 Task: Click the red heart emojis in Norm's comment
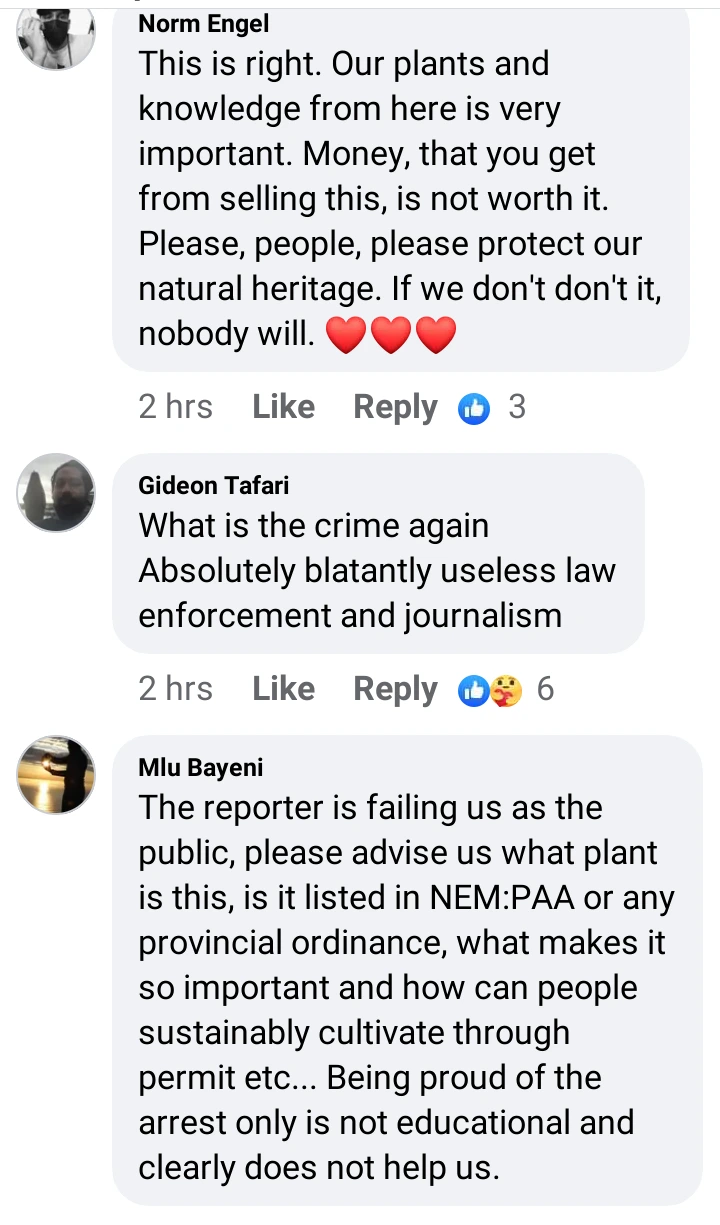391,336
